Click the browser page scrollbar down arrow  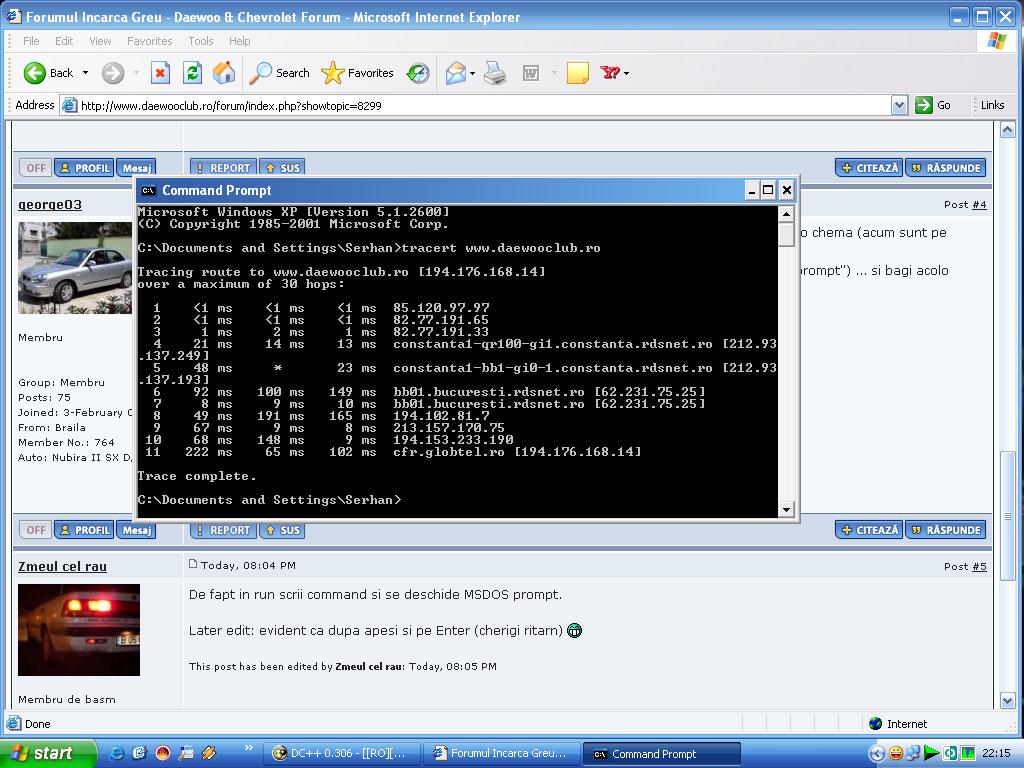(1008, 701)
